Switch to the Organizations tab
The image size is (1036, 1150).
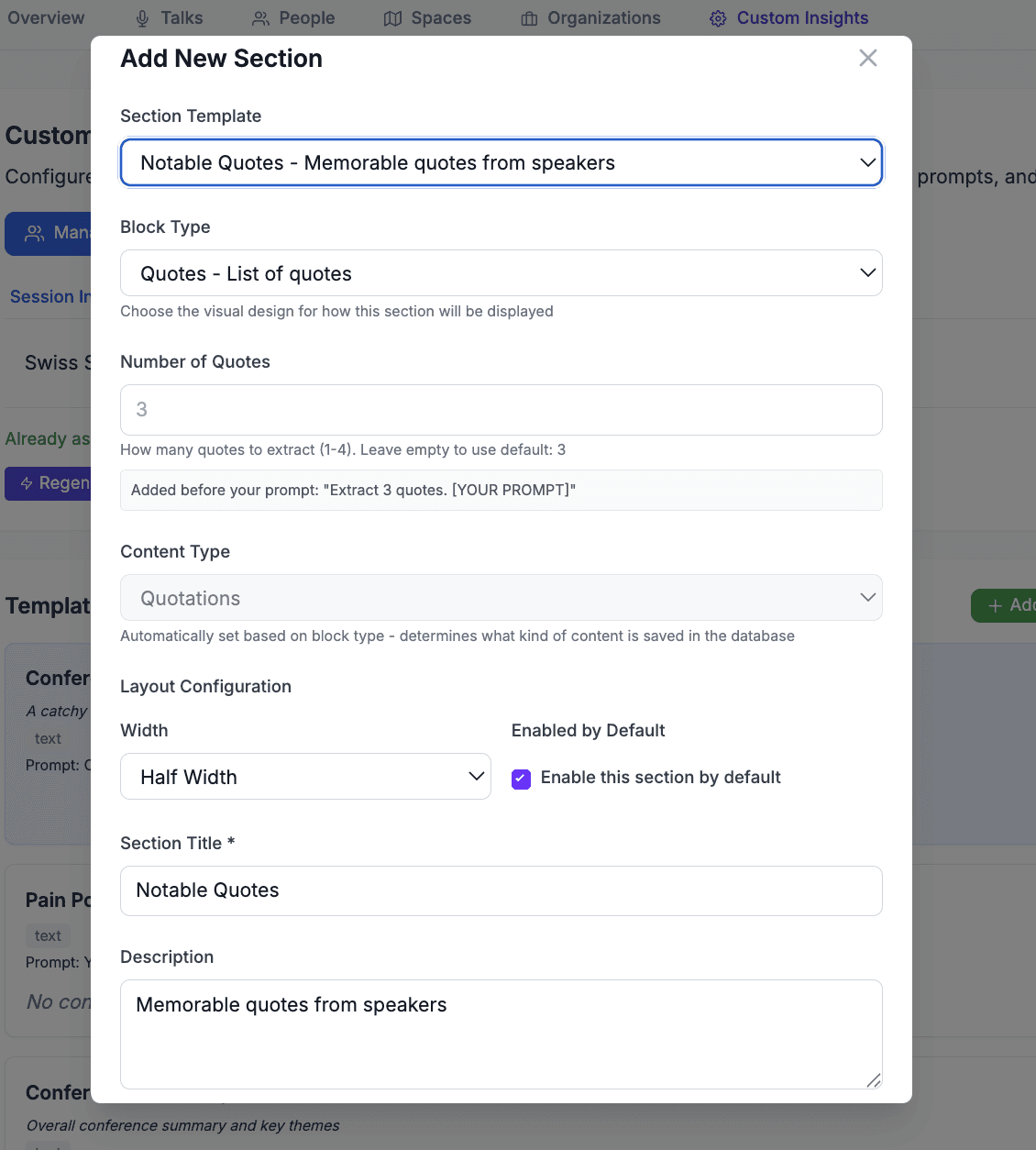590,18
